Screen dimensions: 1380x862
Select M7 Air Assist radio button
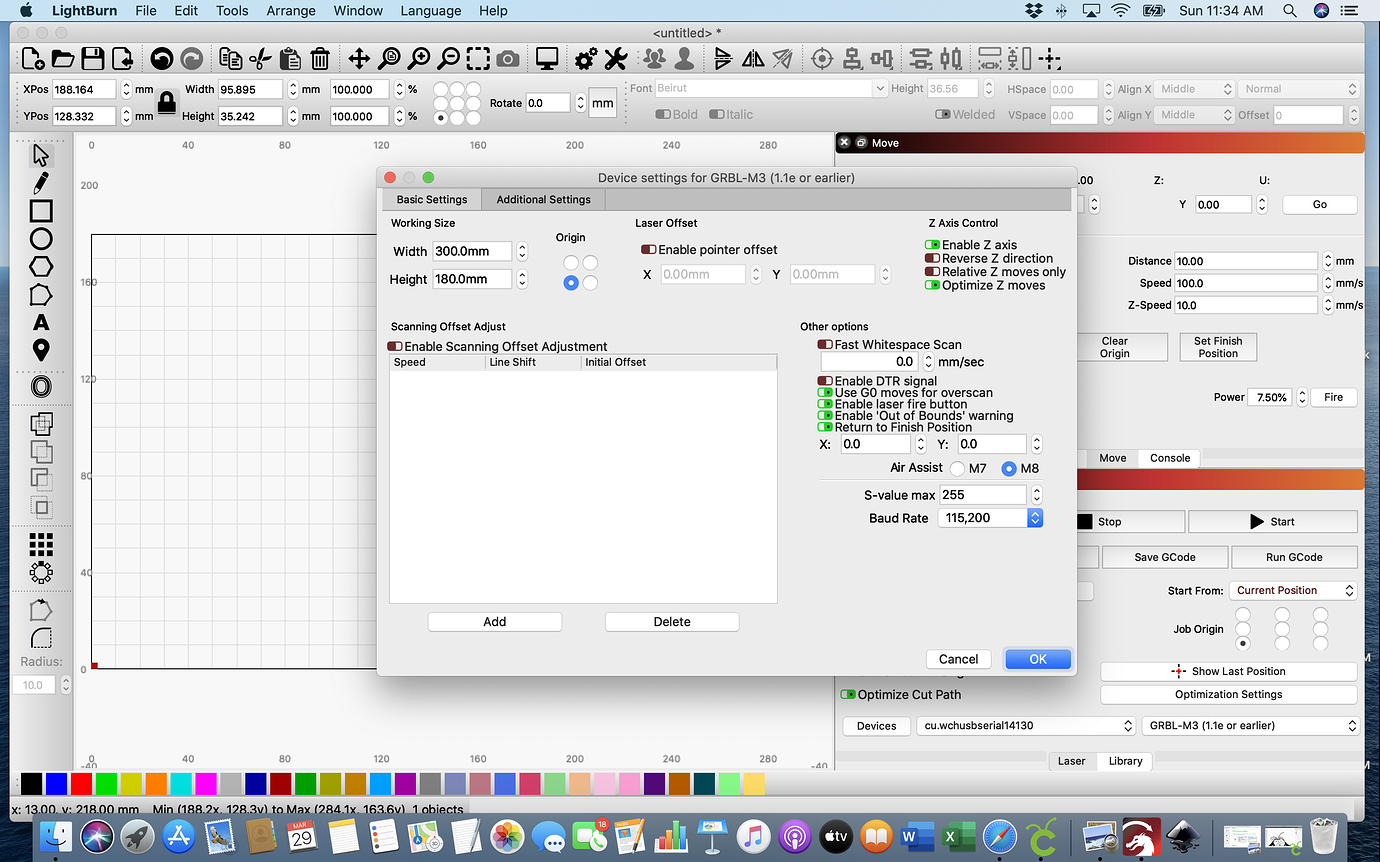(x=957, y=469)
